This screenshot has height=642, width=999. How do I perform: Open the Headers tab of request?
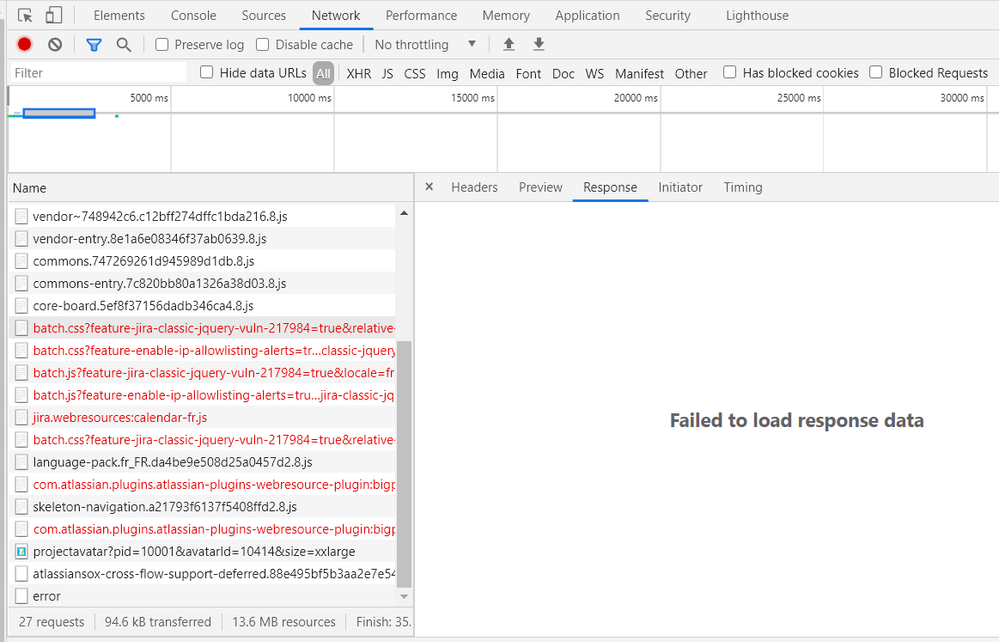pyautogui.click(x=474, y=188)
